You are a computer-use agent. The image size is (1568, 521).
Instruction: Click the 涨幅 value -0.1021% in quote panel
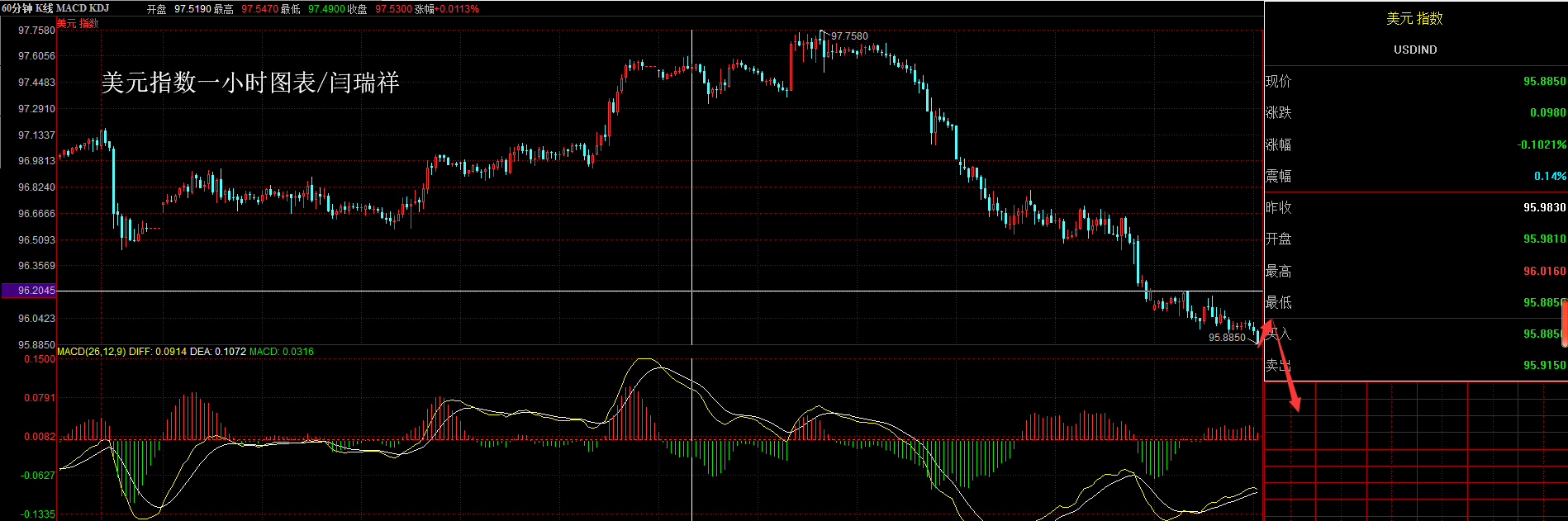1542,144
